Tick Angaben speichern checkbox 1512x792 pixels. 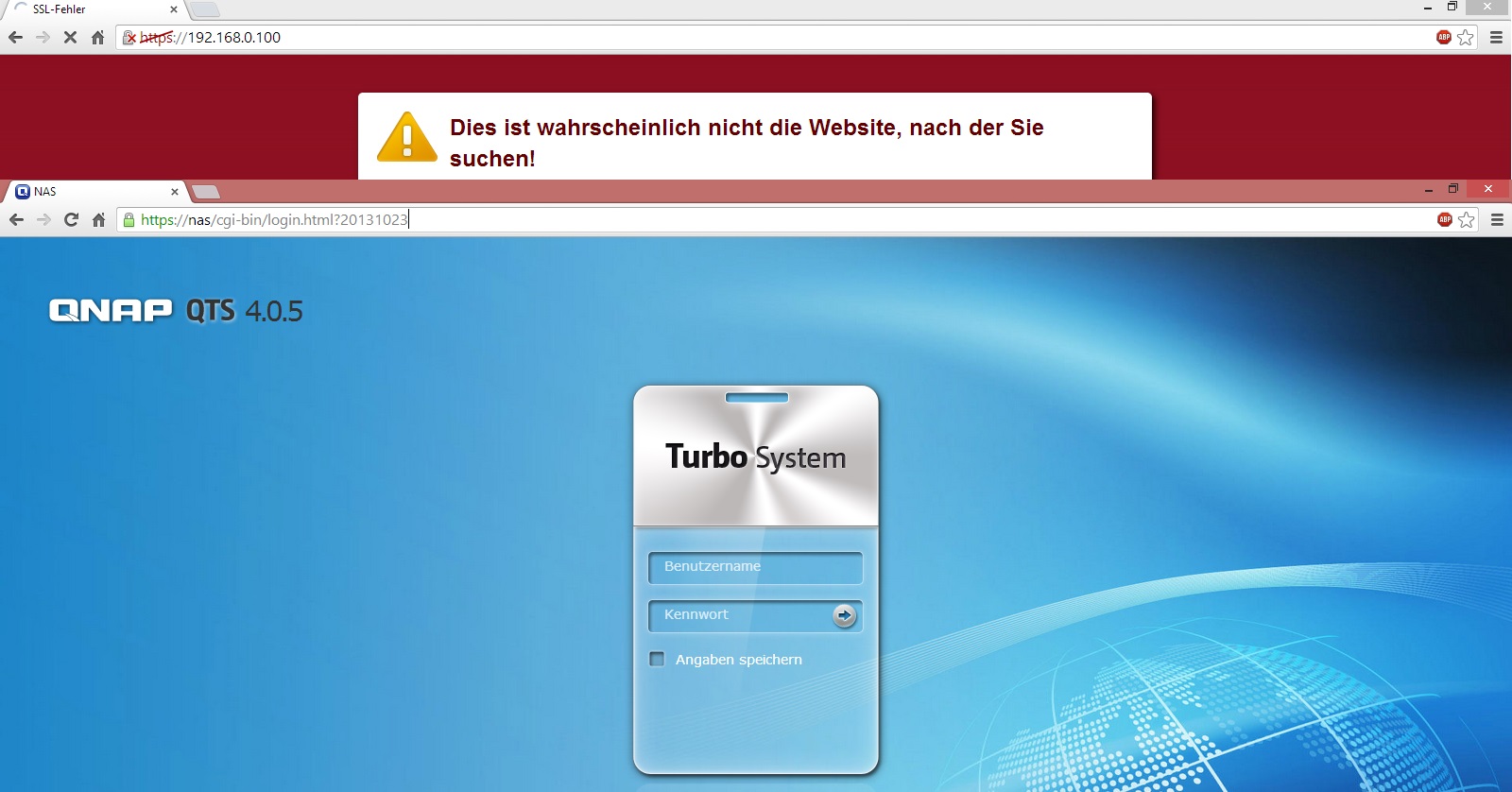[x=657, y=659]
